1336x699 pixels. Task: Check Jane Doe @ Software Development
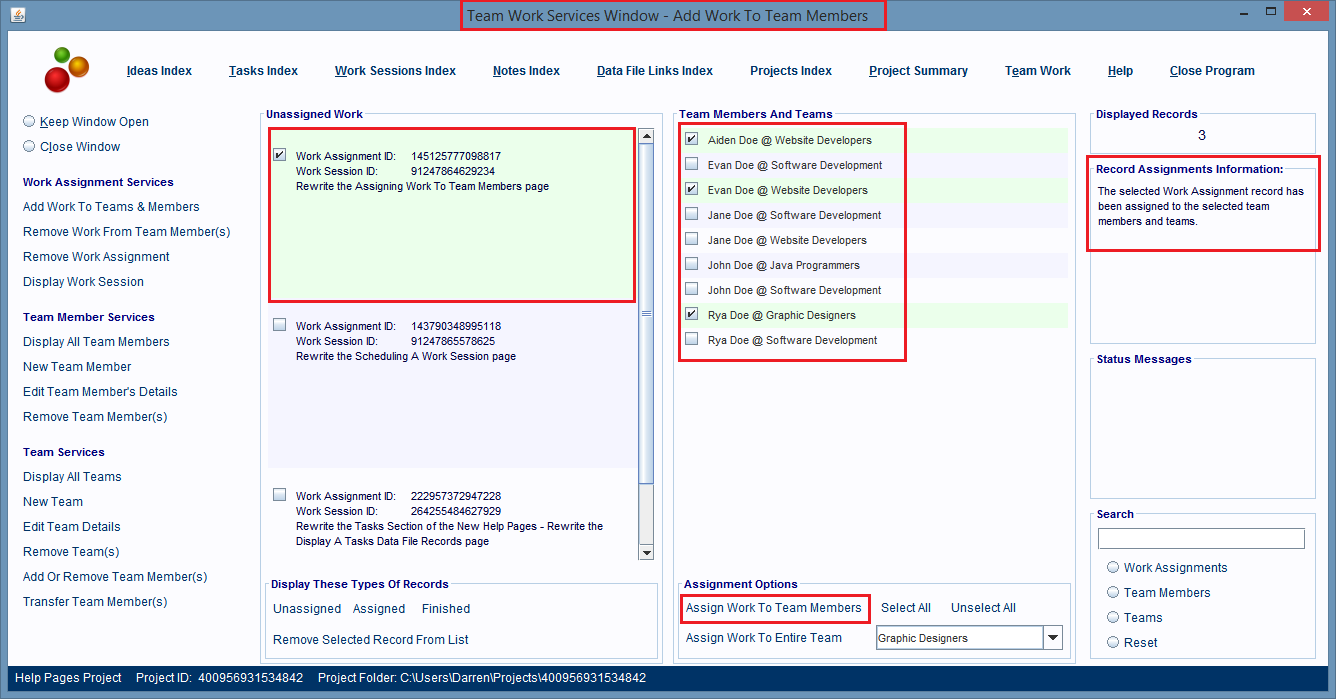coord(691,215)
